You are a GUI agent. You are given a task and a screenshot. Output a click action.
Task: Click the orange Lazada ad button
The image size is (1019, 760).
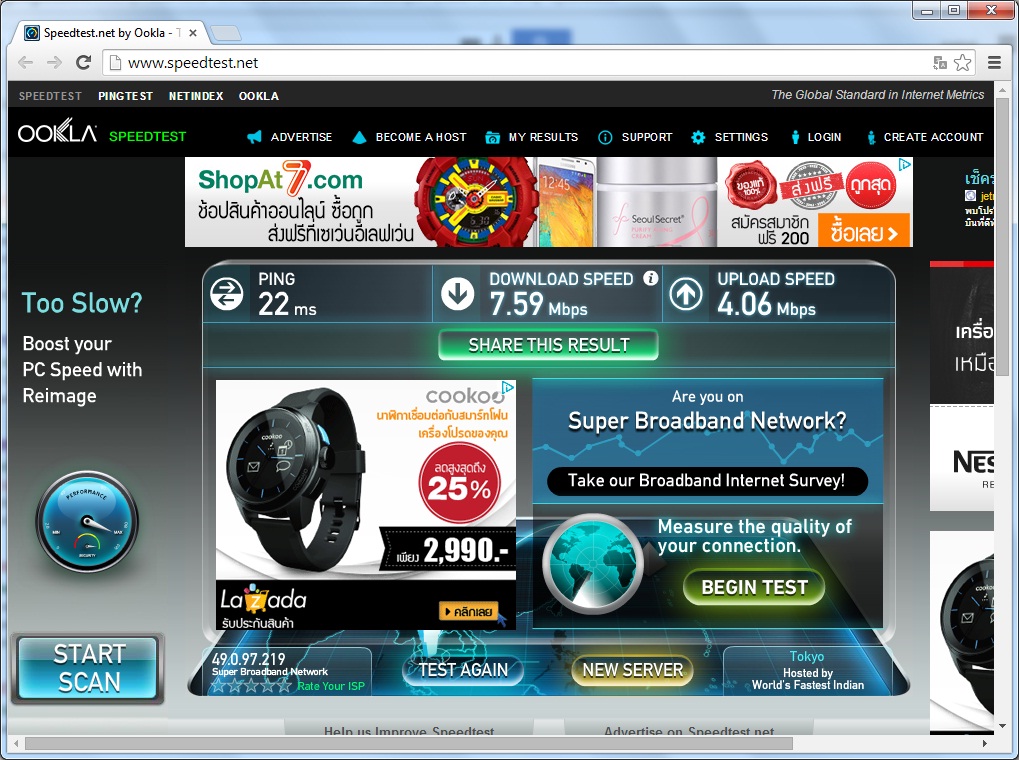pos(469,611)
